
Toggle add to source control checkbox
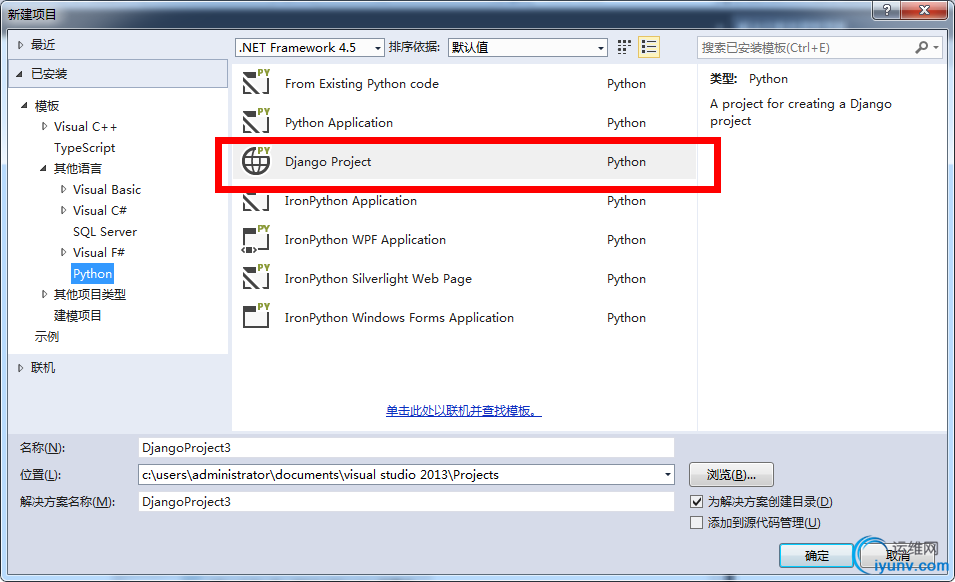coord(696,523)
